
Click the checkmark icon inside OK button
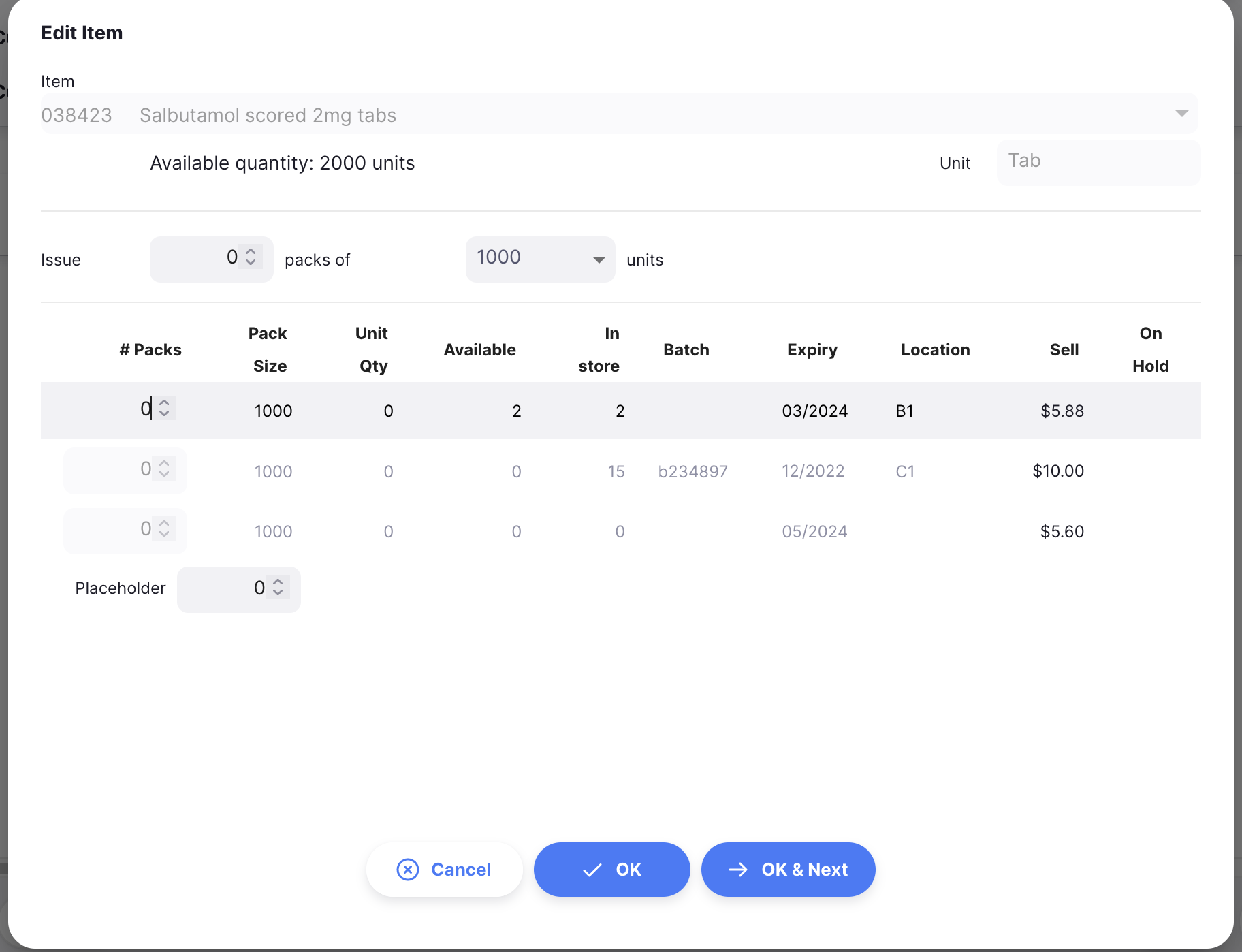click(592, 870)
